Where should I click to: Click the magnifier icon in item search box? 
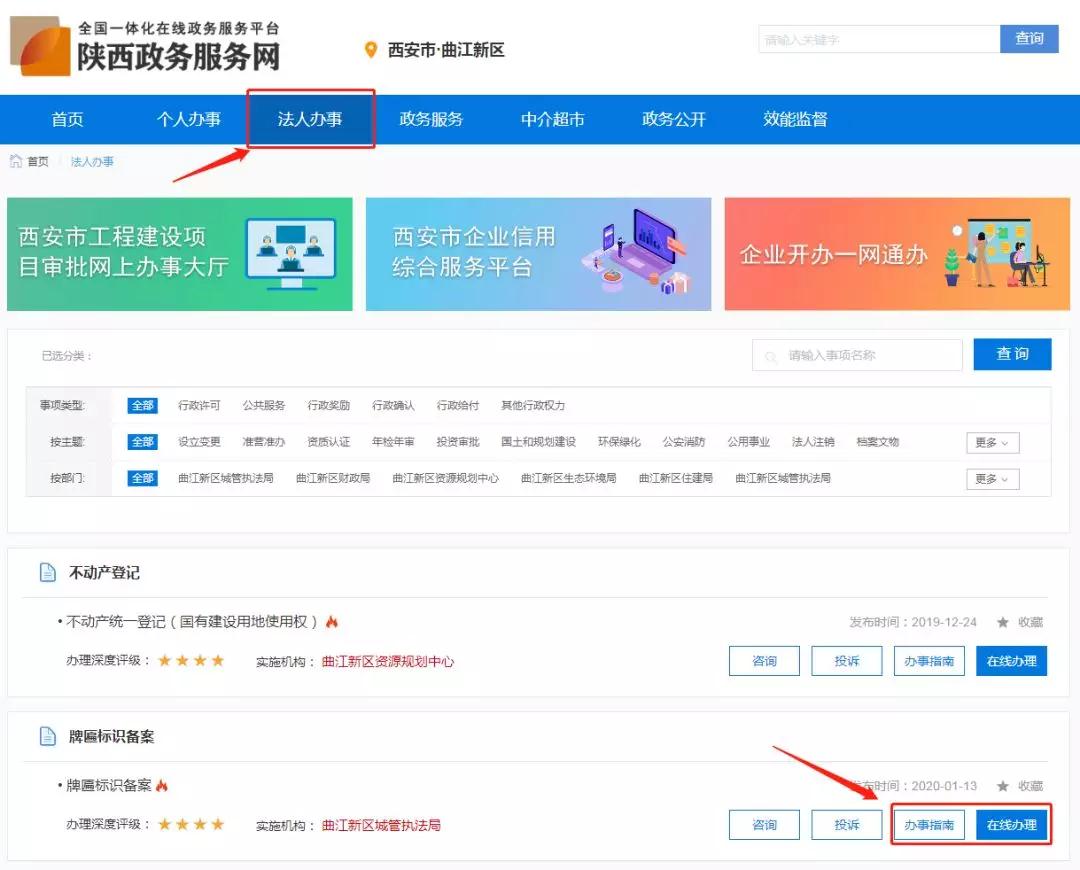[771, 355]
